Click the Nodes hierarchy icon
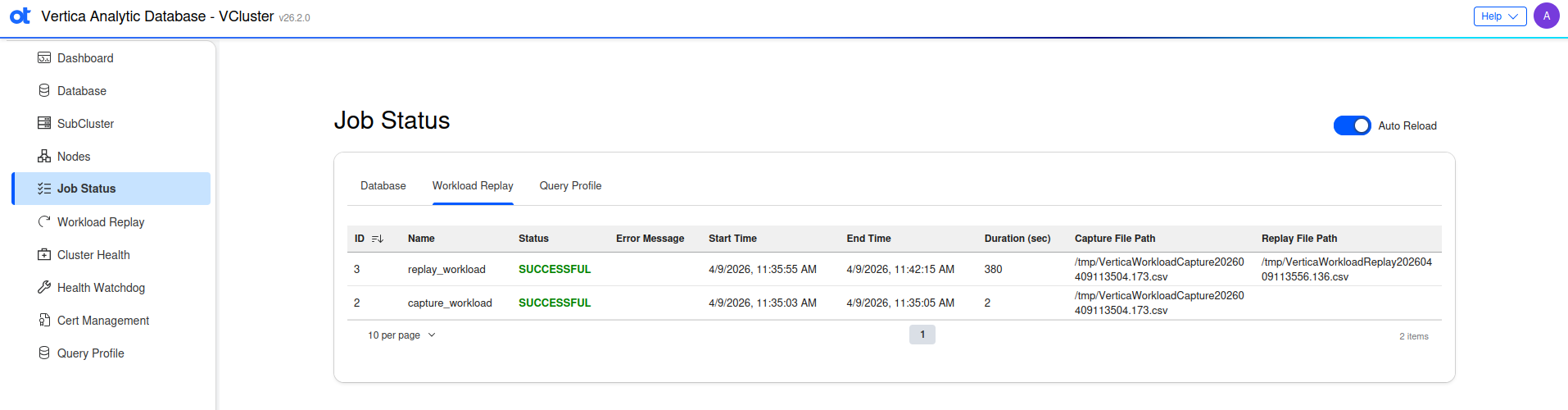 click(x=44, y=156)
